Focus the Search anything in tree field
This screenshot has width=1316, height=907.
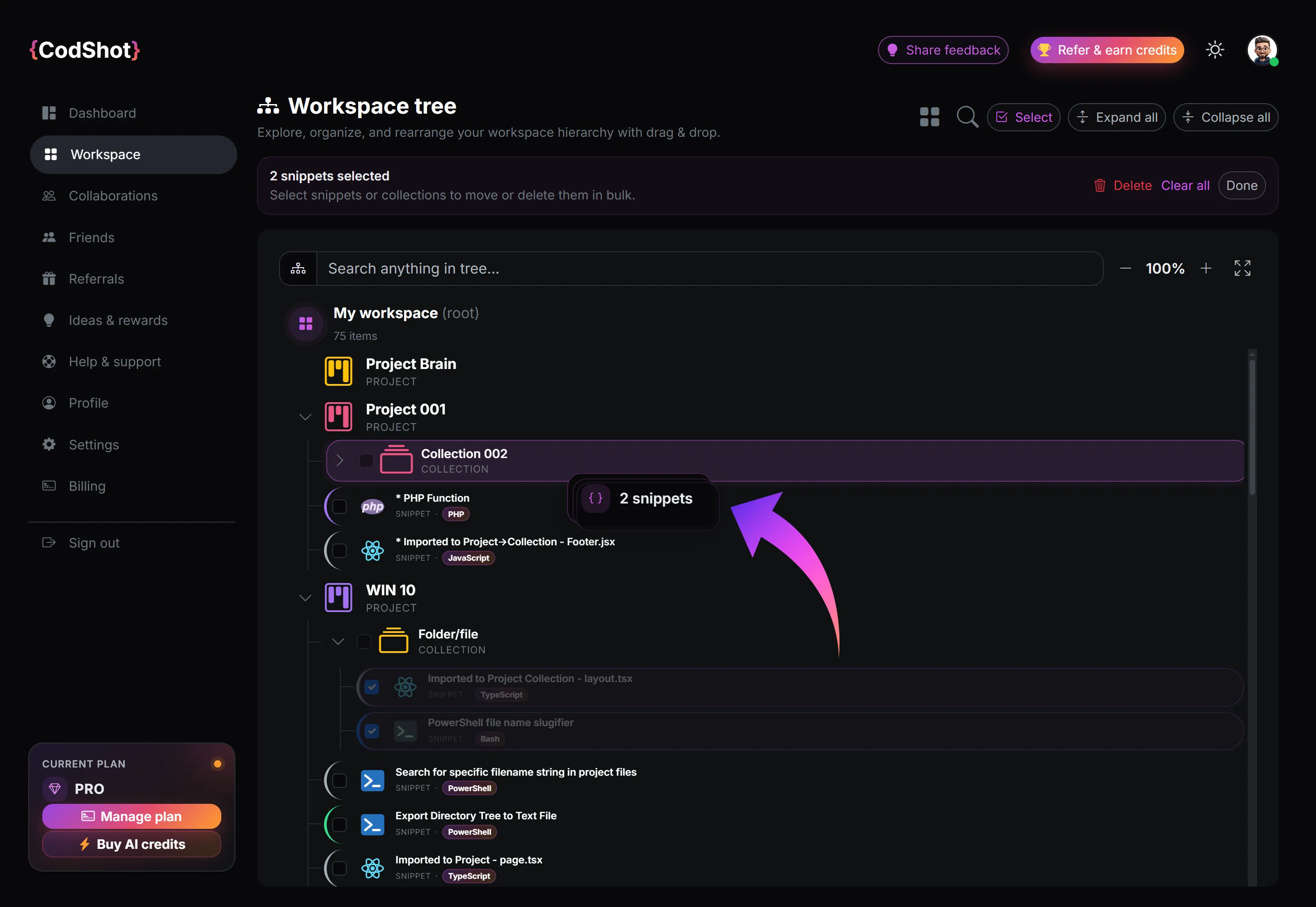click(x=709, y=269)
